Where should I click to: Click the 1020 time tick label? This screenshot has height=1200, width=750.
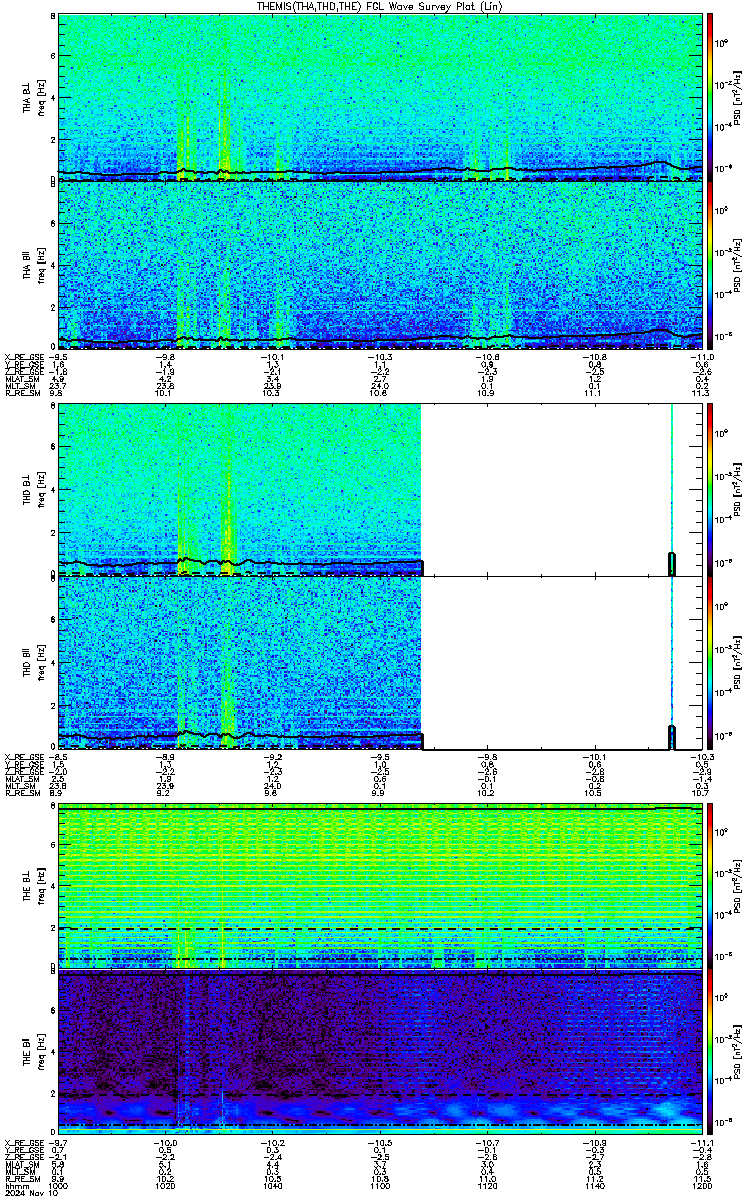[165, 1186]
